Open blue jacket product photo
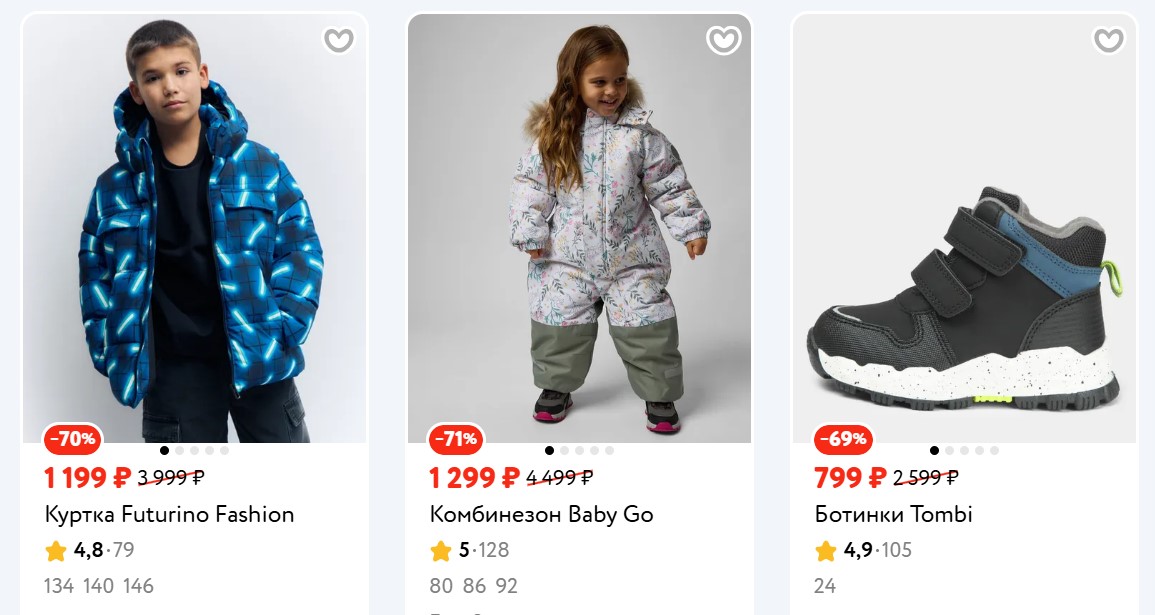The width and height of the screenshot is (1155, 615). coord(195,230)
